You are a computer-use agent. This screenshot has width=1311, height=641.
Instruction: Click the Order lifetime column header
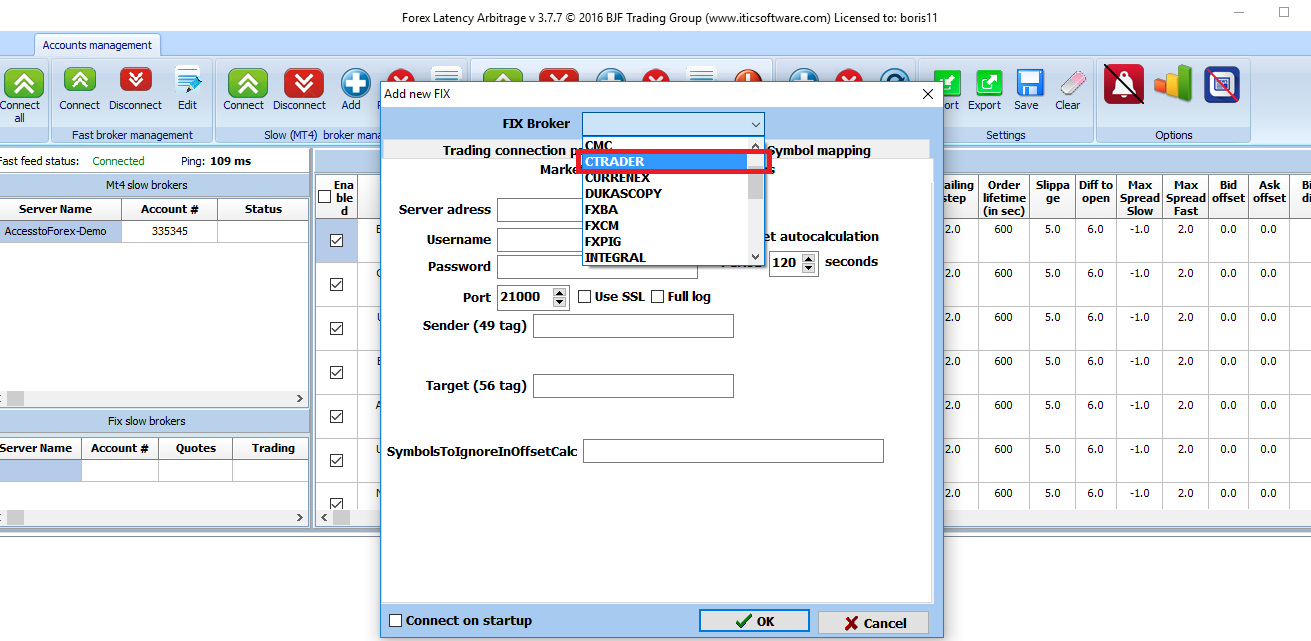(x=1004, y=198)
